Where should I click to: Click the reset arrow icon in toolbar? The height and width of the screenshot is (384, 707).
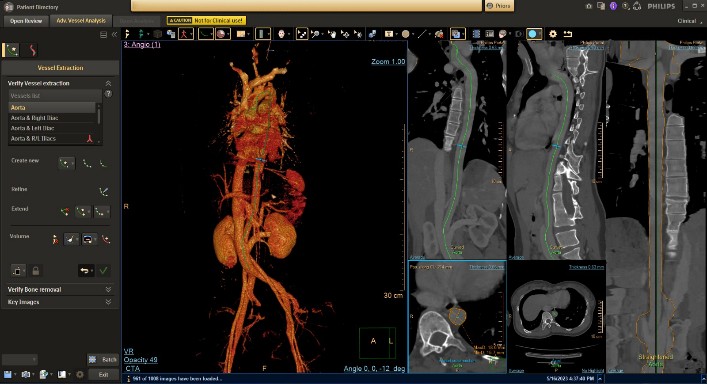pyautogui.click(x=568, y=34)
